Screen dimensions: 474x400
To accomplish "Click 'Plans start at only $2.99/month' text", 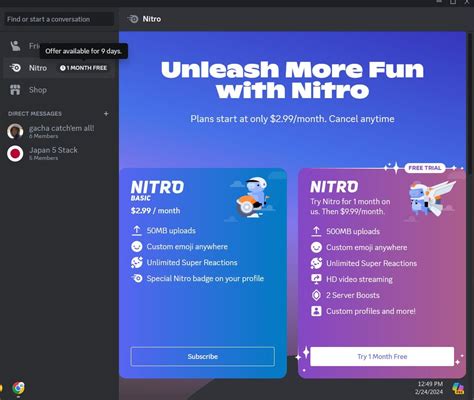I will (x=292, y=119).
